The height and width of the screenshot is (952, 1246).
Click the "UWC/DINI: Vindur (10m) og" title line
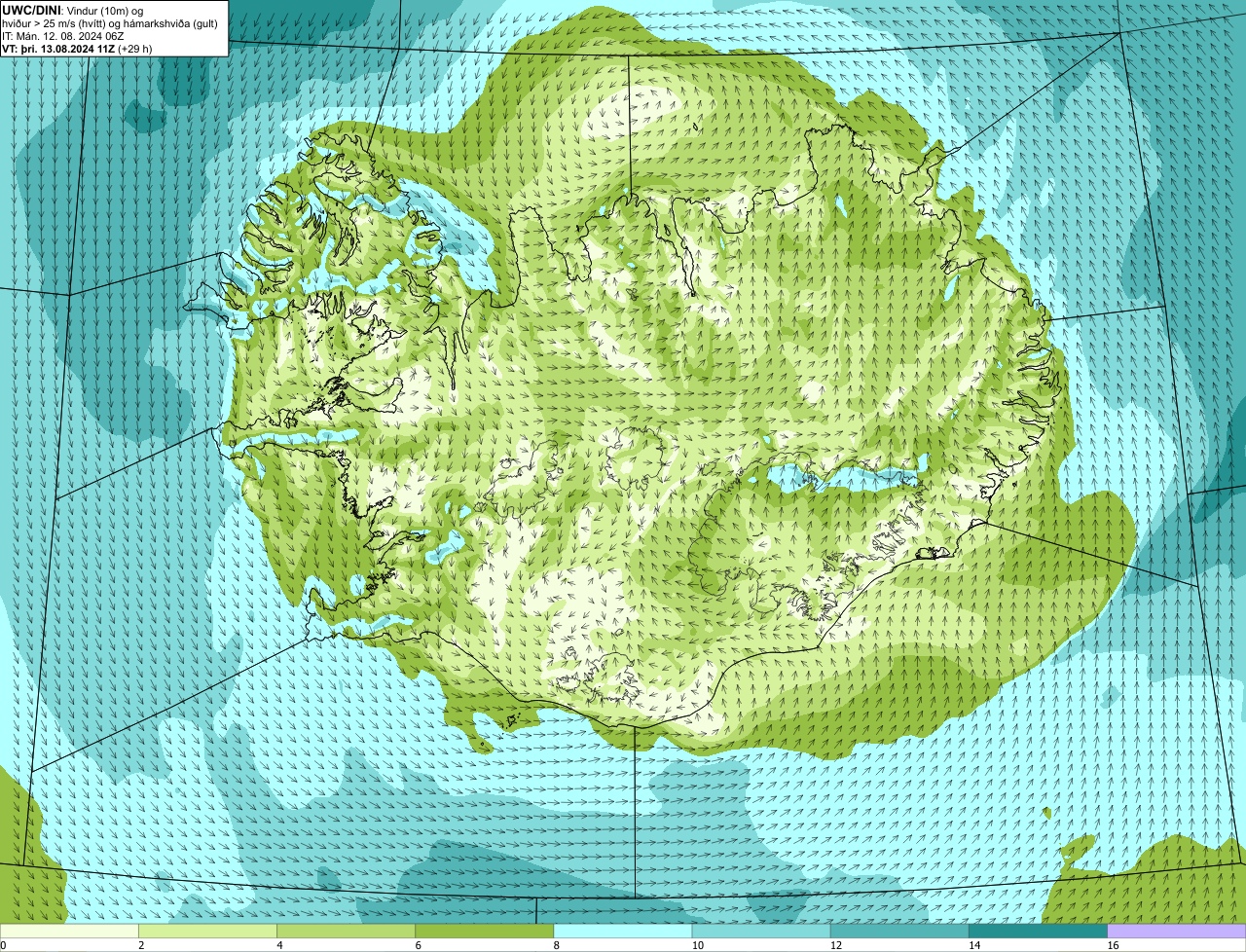73,9
